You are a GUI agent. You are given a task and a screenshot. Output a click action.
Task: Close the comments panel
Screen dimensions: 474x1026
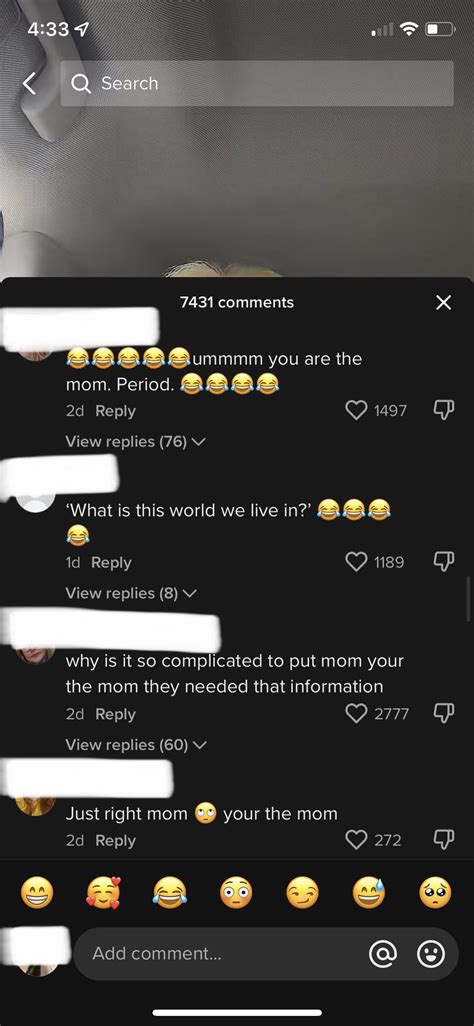(443, 302)
